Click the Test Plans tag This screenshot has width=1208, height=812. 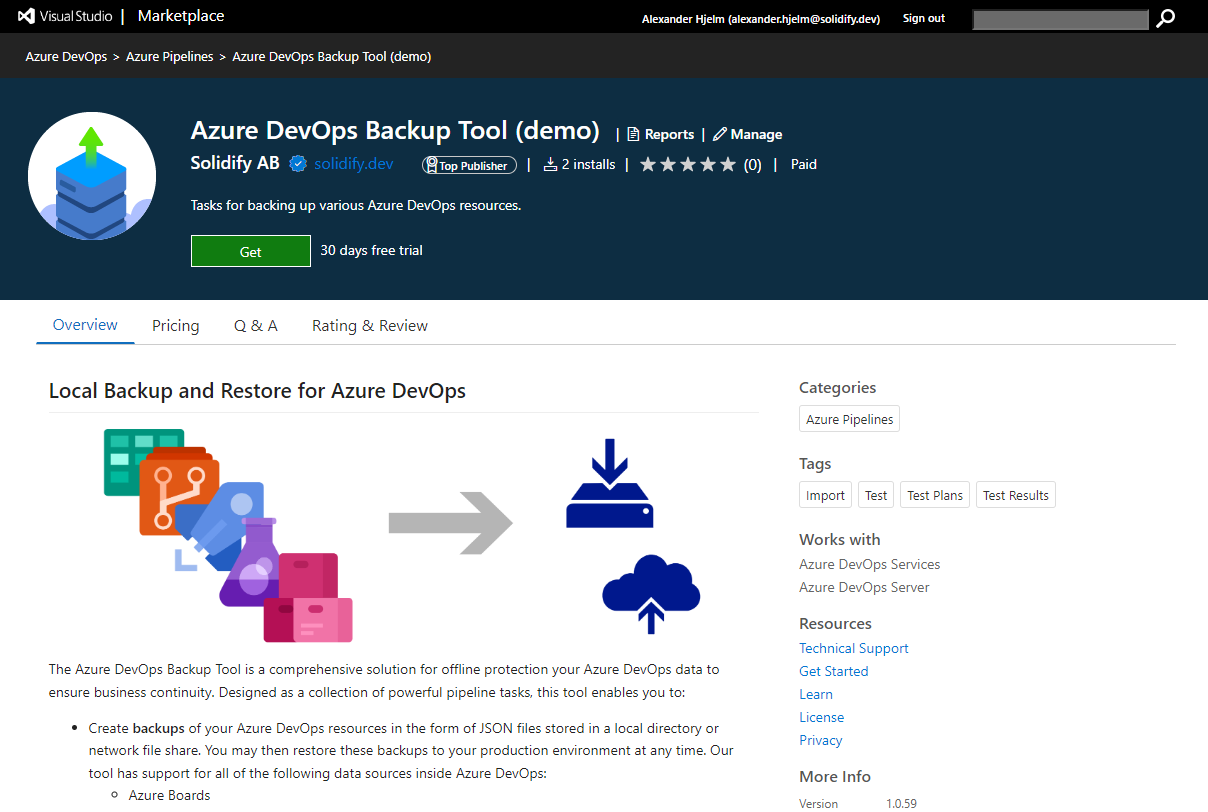935,495
